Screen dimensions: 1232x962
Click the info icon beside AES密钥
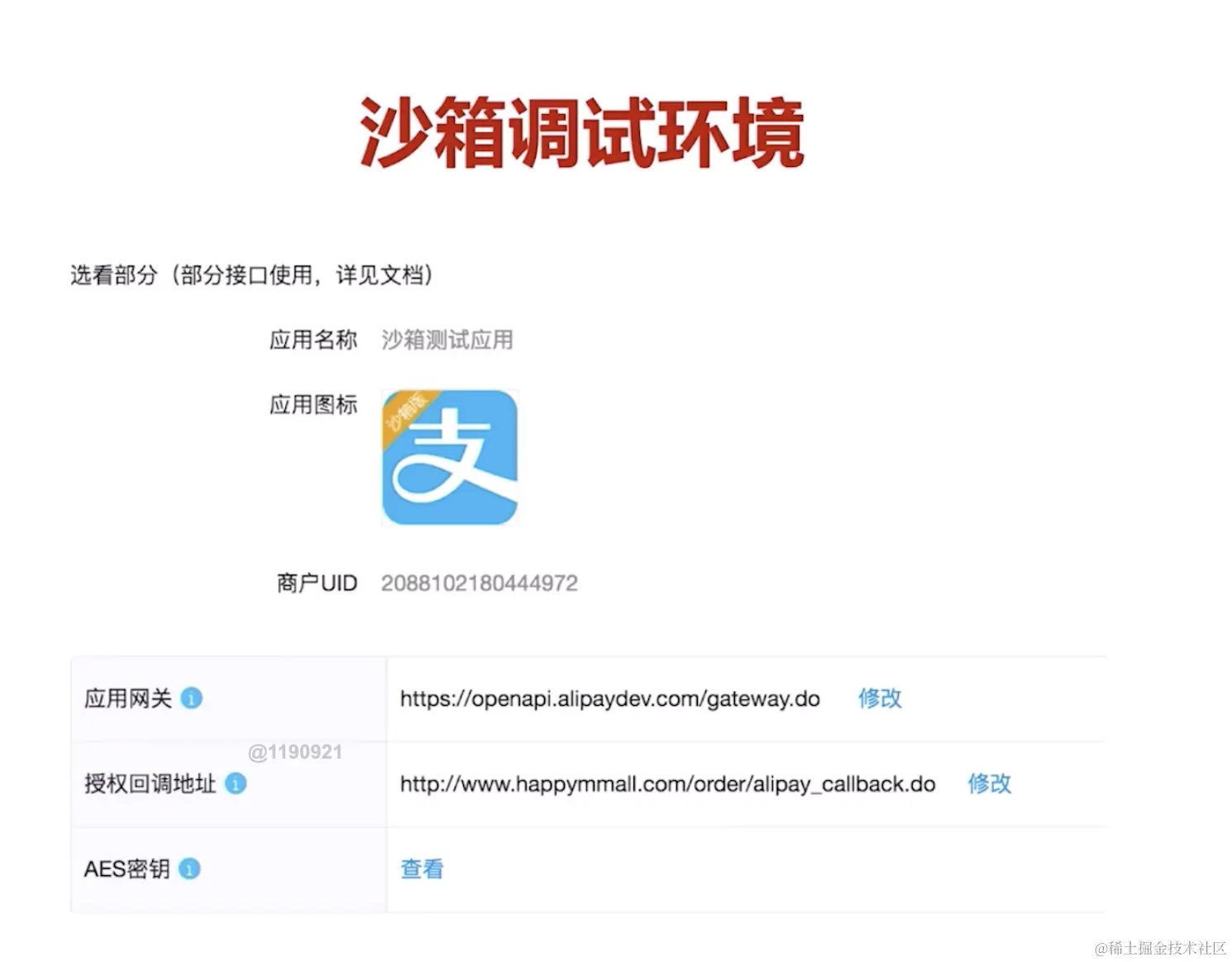(189, 869)
